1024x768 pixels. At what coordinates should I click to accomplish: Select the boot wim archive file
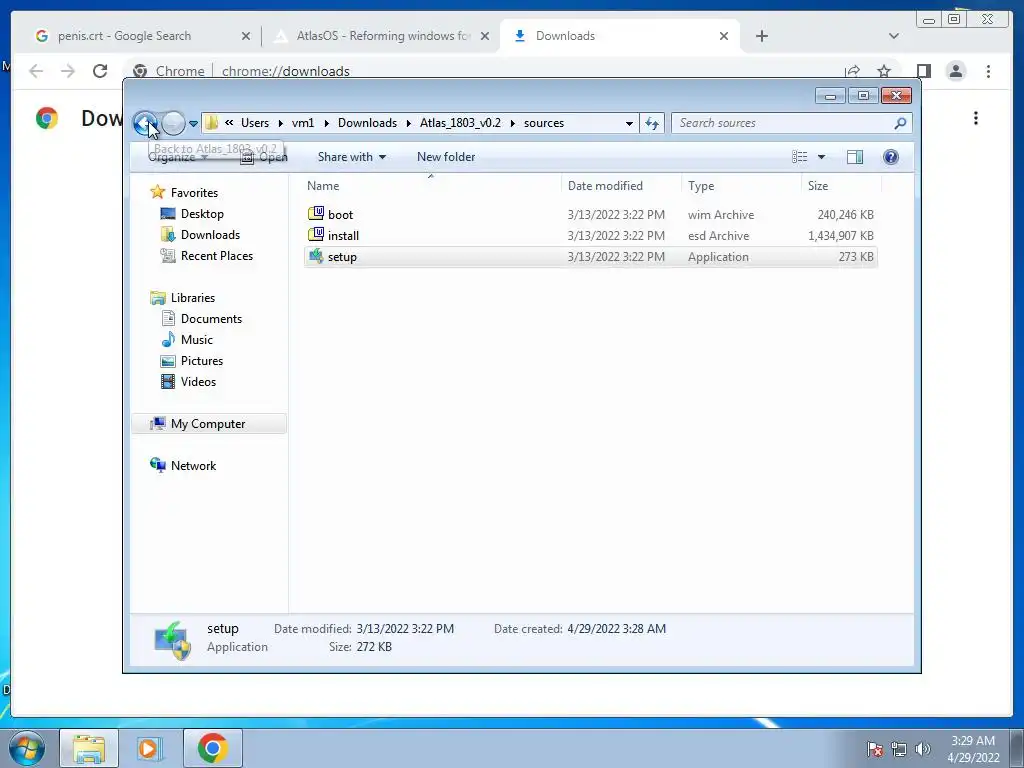tap(590, 214)
